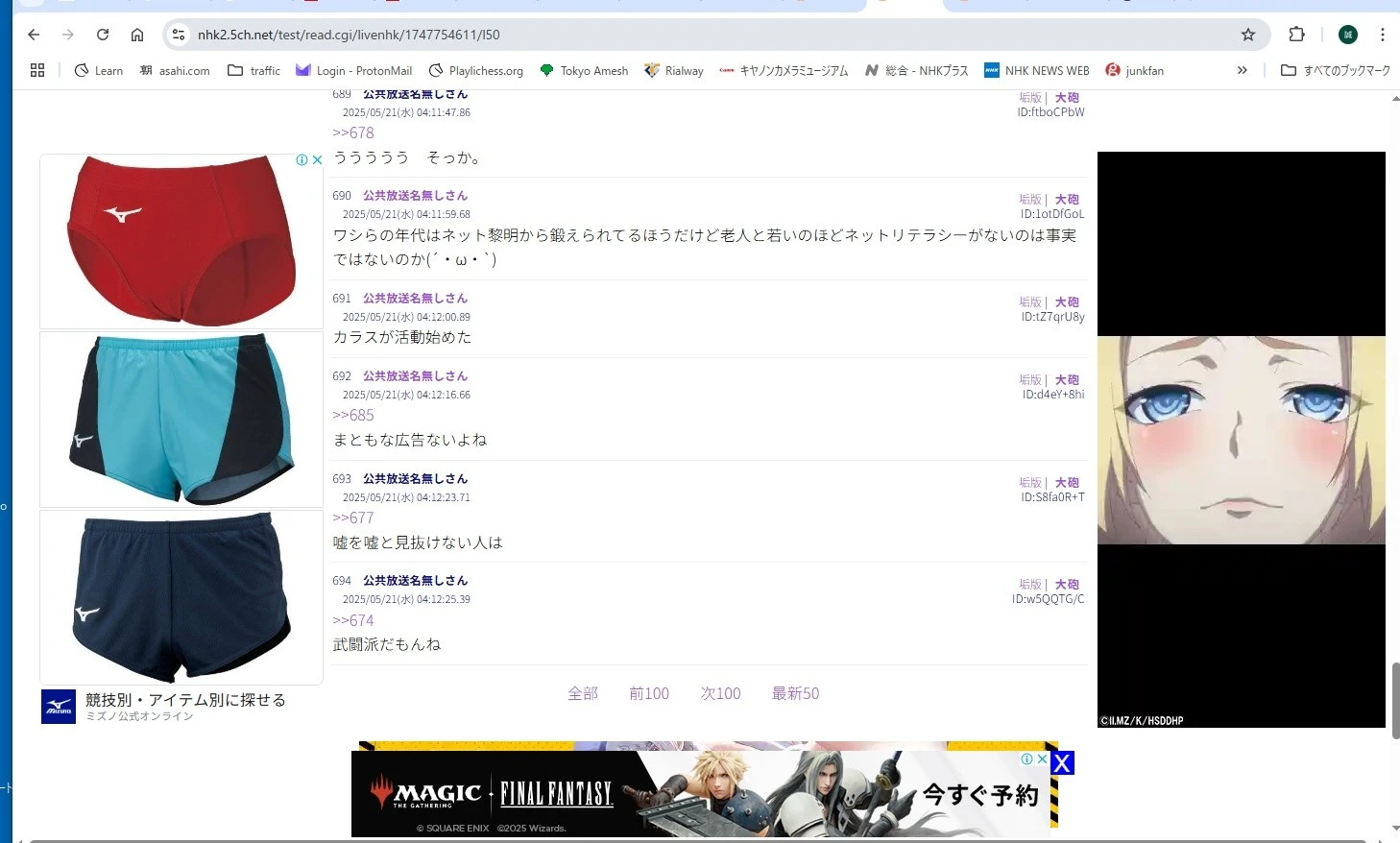Click poster name on post 693
The width and height of the screenshot is (1400, 843).
tap(415, 479)
